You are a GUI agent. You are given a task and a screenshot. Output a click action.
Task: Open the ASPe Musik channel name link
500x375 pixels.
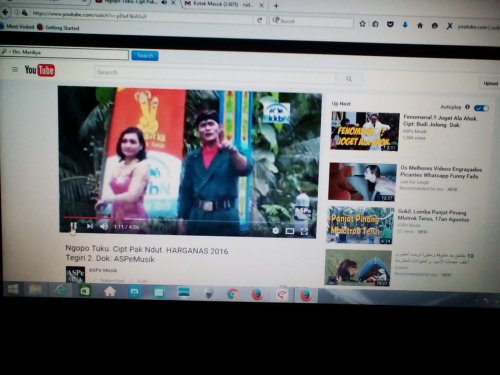click(103, 270)
